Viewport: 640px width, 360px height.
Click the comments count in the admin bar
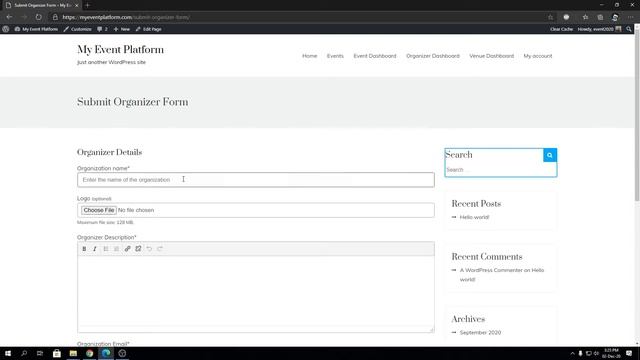click(x=102, y=29)
